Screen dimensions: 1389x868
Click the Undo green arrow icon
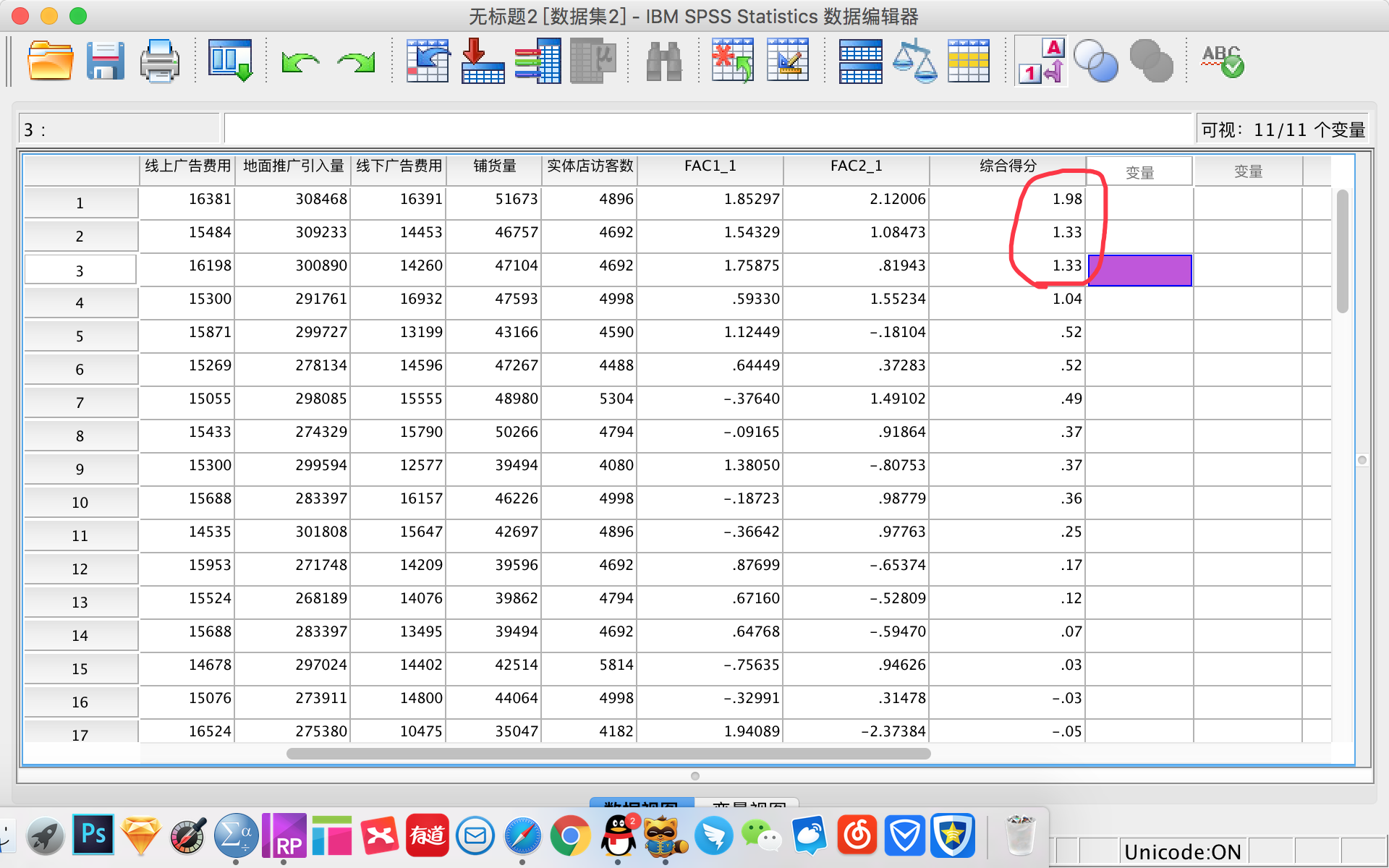[x=300, y=63]
